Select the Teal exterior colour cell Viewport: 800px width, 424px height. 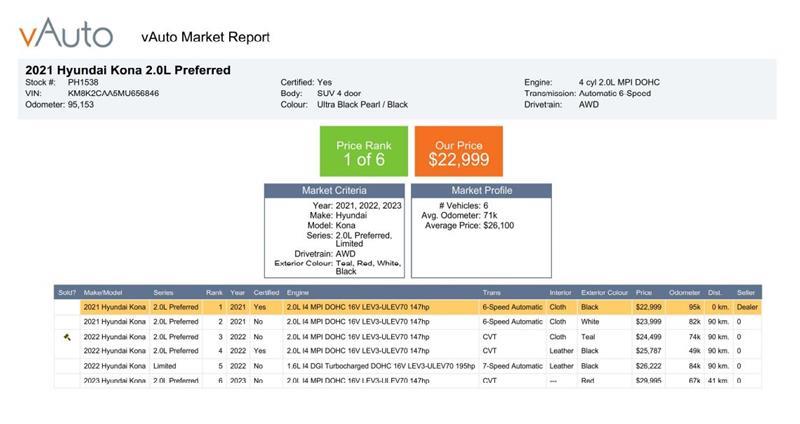(588, 337)
